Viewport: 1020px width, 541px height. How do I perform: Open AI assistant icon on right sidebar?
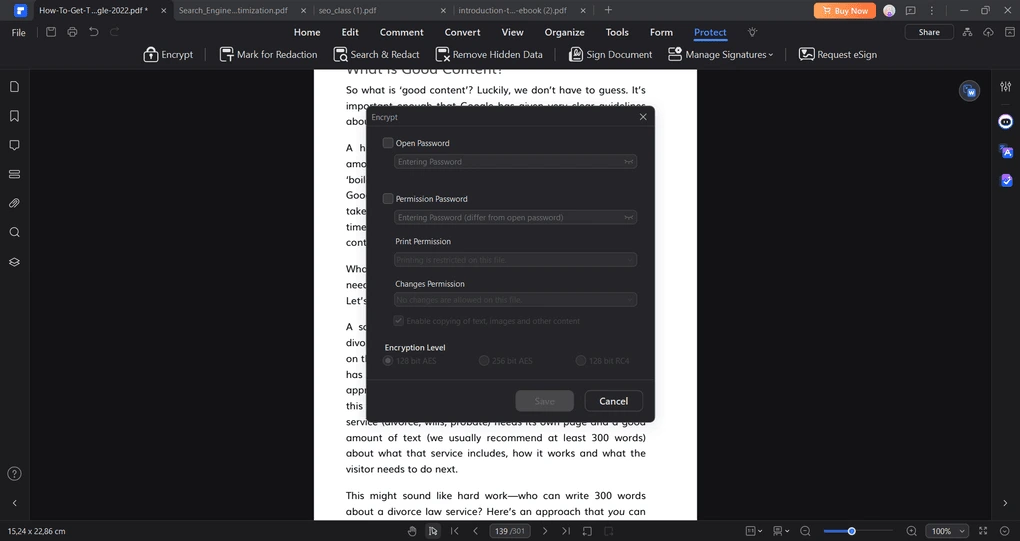(x=1006, y=122)
